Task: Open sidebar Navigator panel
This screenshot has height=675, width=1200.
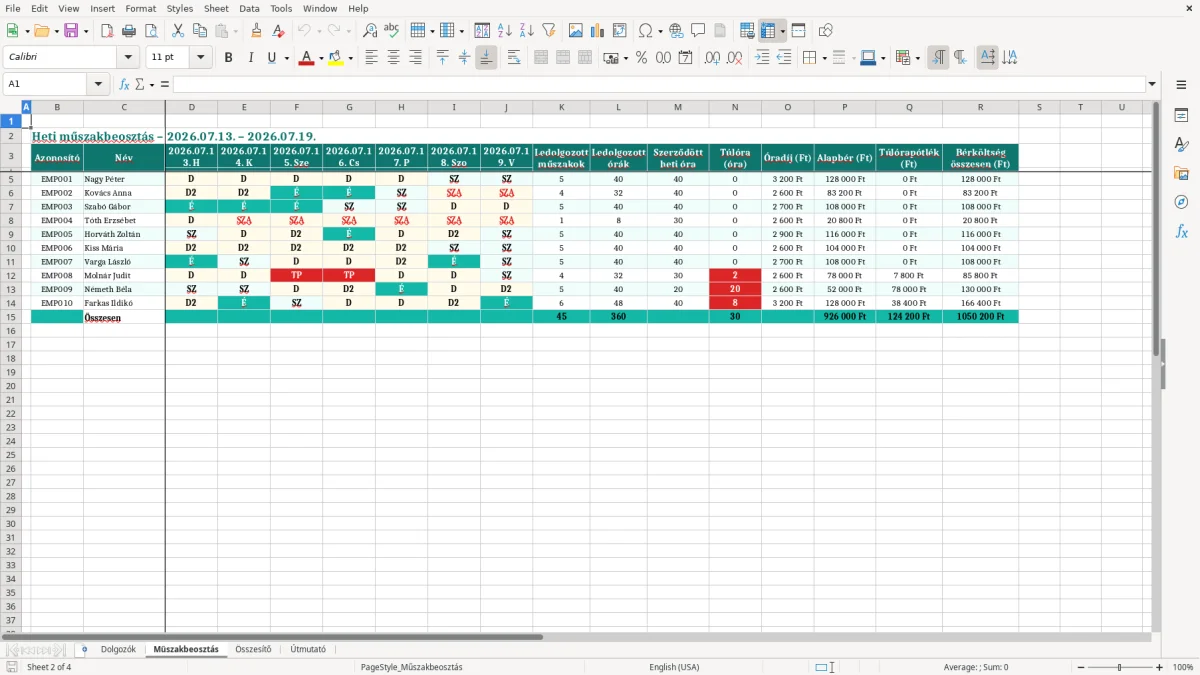Action: tap(1181, 203)
